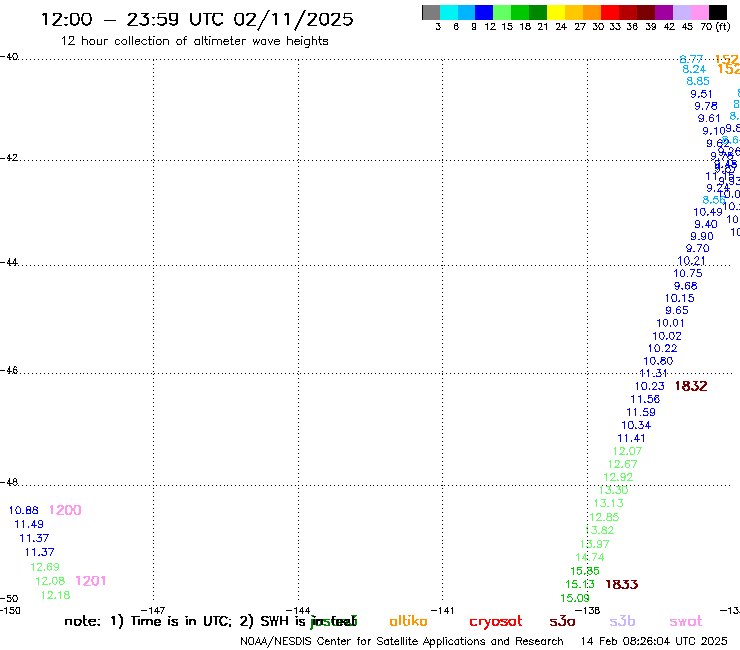
Task: Click the wave height value 12.07
Action: point(628,451)
